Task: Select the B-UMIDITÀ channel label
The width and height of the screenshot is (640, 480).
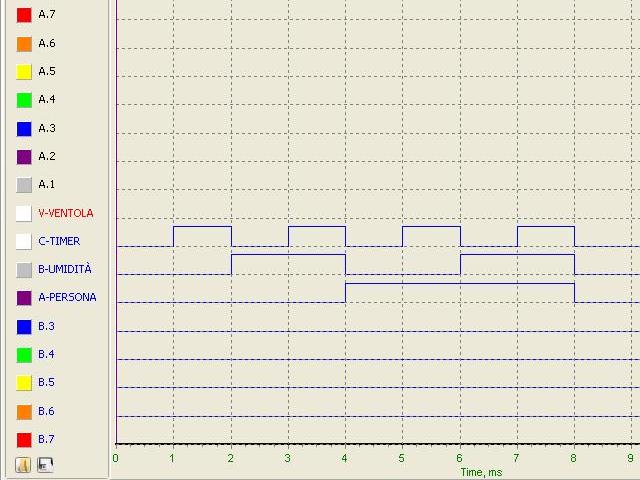Action: (x=64, y=269)
